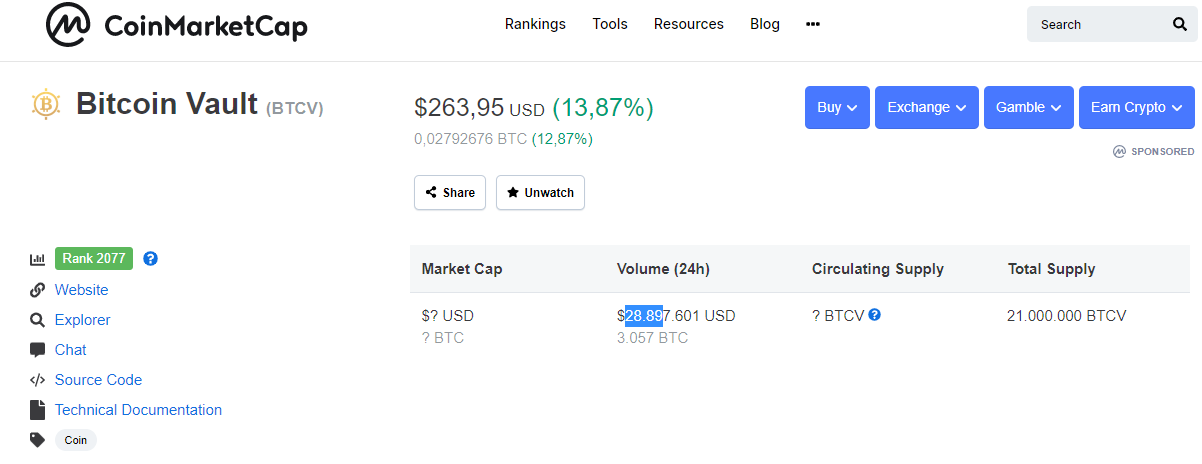Screen dimensions: 1202x464
Task: Click the rank bar chart icon
Action: pyautogui.click(x=38, y=259)
